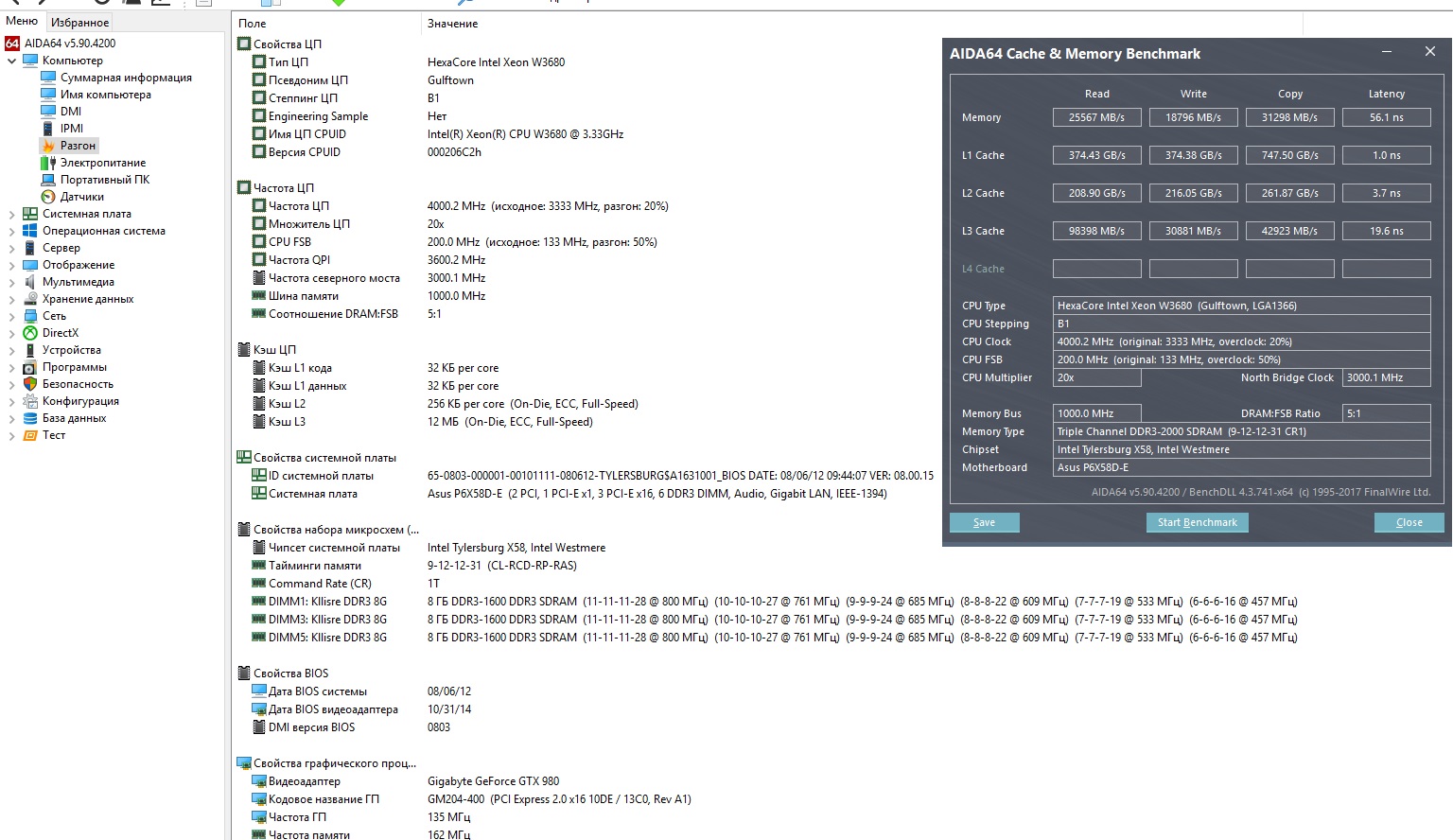The width and height of the screenshot is (1453, 840).
Task: Click the Разгон flame icon
Action: pyautogui.click(x=48, y=146)
